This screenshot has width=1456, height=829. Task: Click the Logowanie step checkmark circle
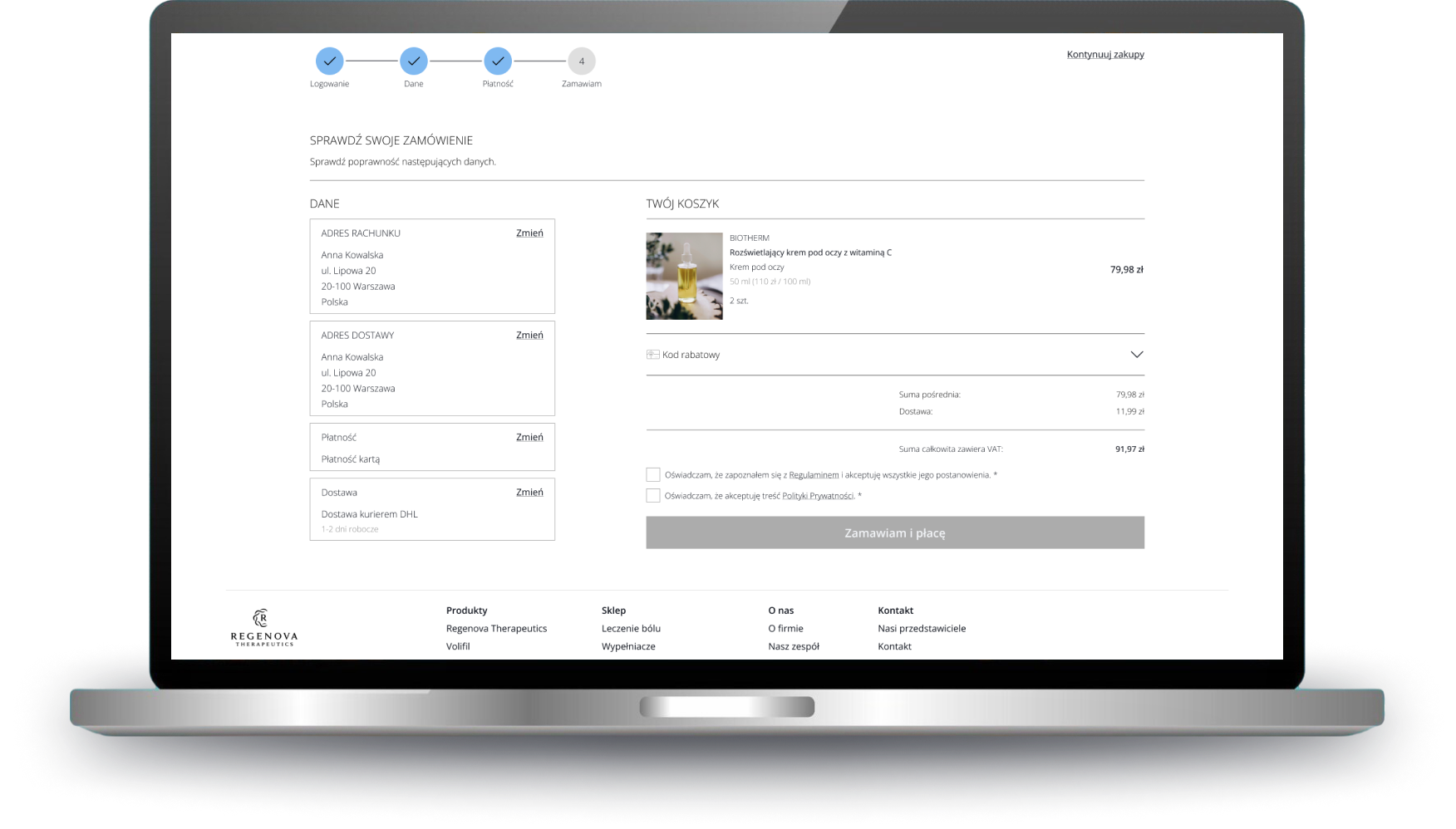tap(329, 61)
